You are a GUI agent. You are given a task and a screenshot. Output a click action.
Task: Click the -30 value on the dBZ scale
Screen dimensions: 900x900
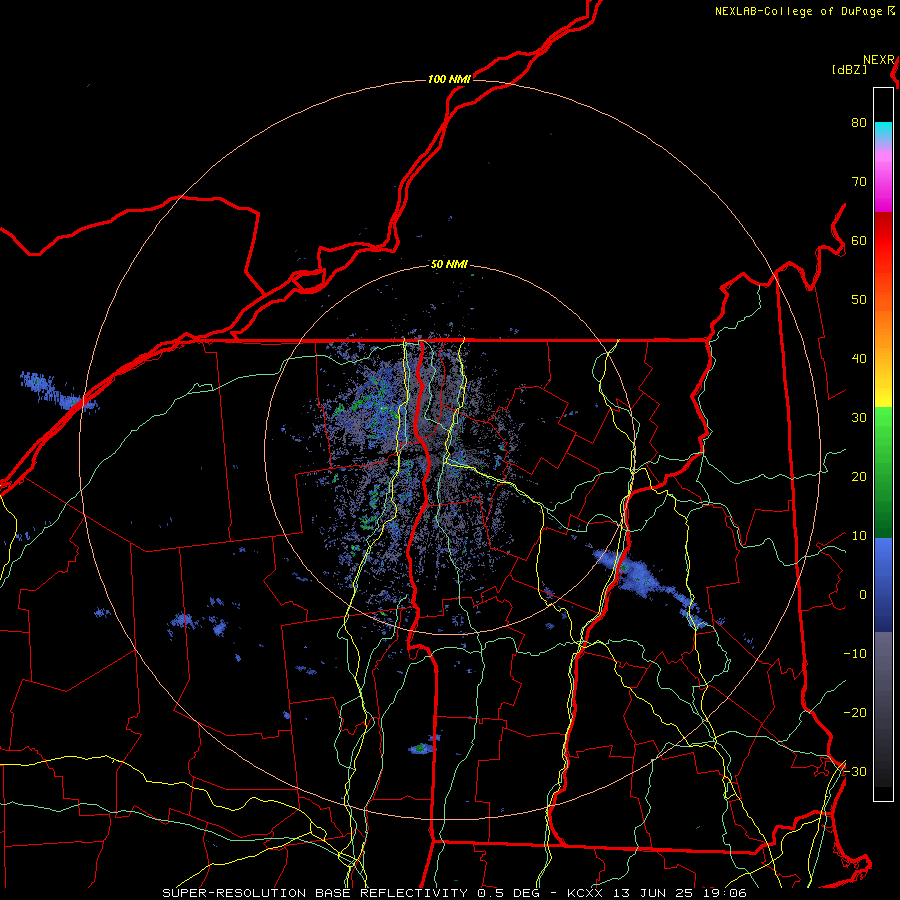point(855,771)
